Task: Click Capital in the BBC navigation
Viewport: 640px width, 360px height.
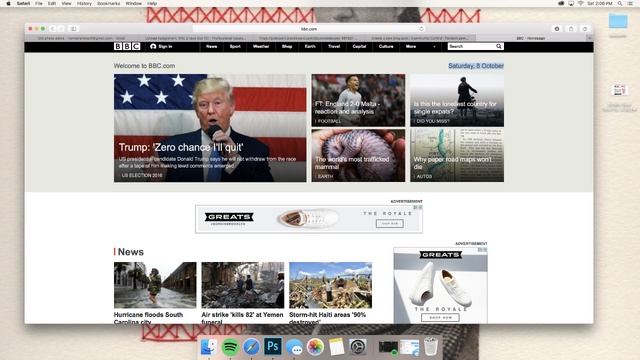Action: point(359,47)
